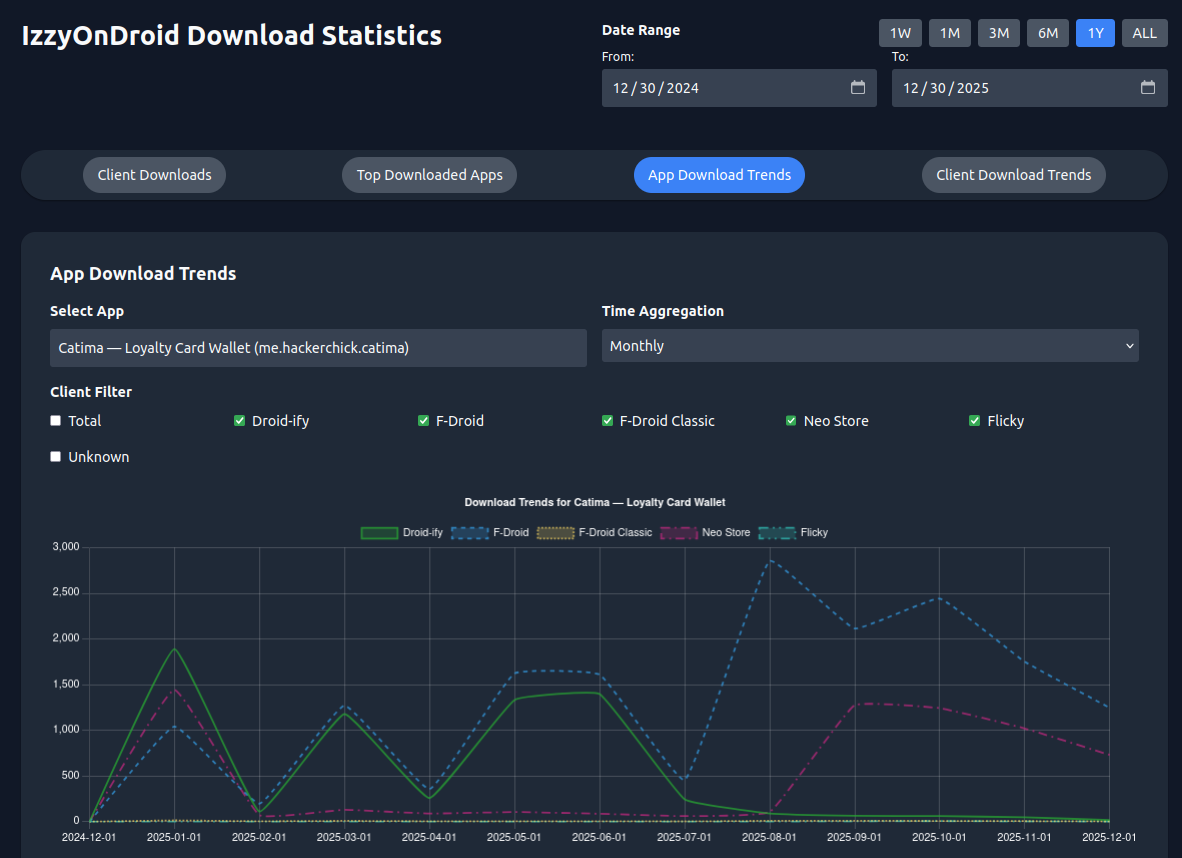Hide Neo Store series via legend swatch
The height and width of the screenshot is (858, 1182).
(x=679, y=533)
